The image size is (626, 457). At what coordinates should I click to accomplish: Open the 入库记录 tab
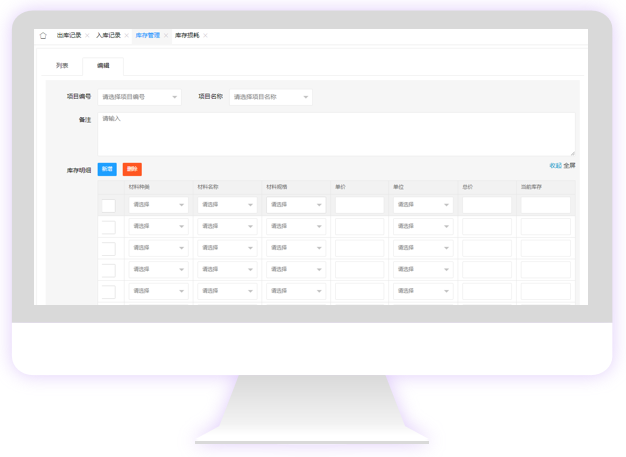108,35
